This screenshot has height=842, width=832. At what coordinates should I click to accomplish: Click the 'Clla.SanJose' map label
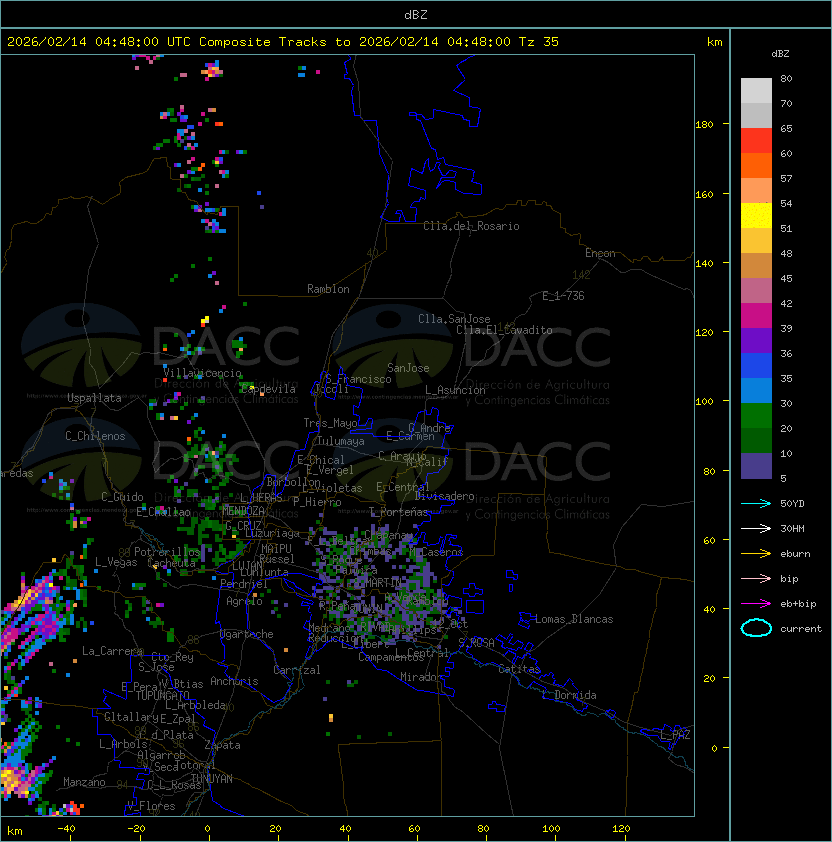click(454, 319)
